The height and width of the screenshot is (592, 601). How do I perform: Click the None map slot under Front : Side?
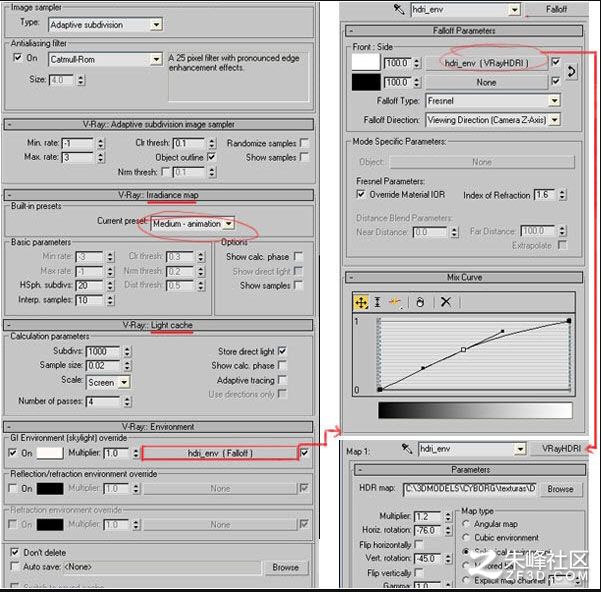[x=486, y=82]
